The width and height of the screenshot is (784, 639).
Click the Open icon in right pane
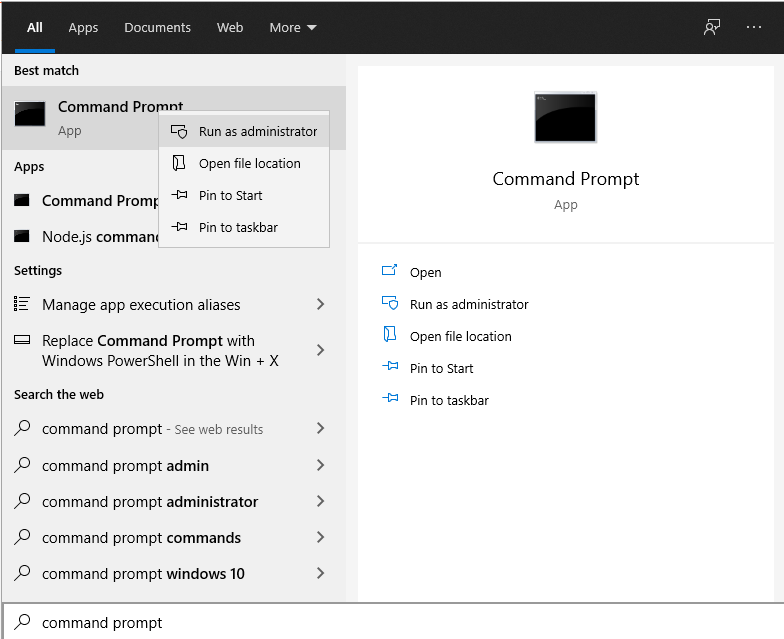(390, 272)
